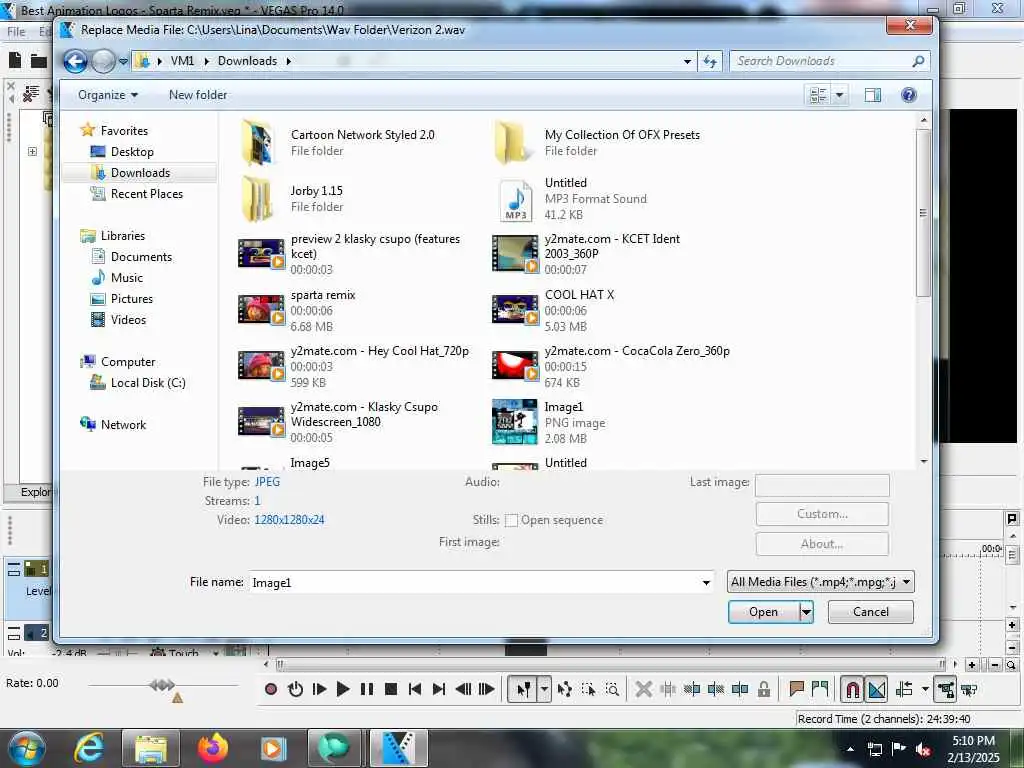Toggle Enable Snapping magnet icon
The height and width of the screenshot is (768, 1024).
click(852, 689)
